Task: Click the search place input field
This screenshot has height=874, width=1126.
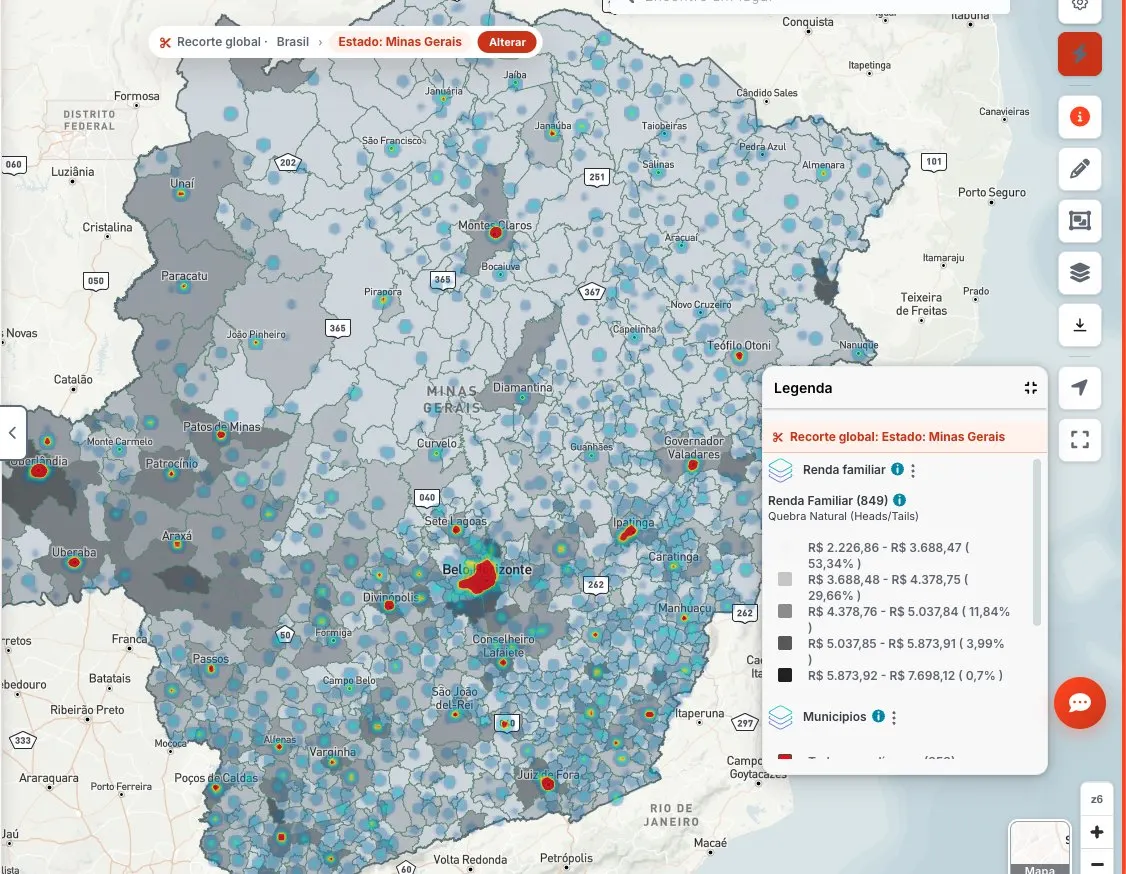Action: [808, 4]
